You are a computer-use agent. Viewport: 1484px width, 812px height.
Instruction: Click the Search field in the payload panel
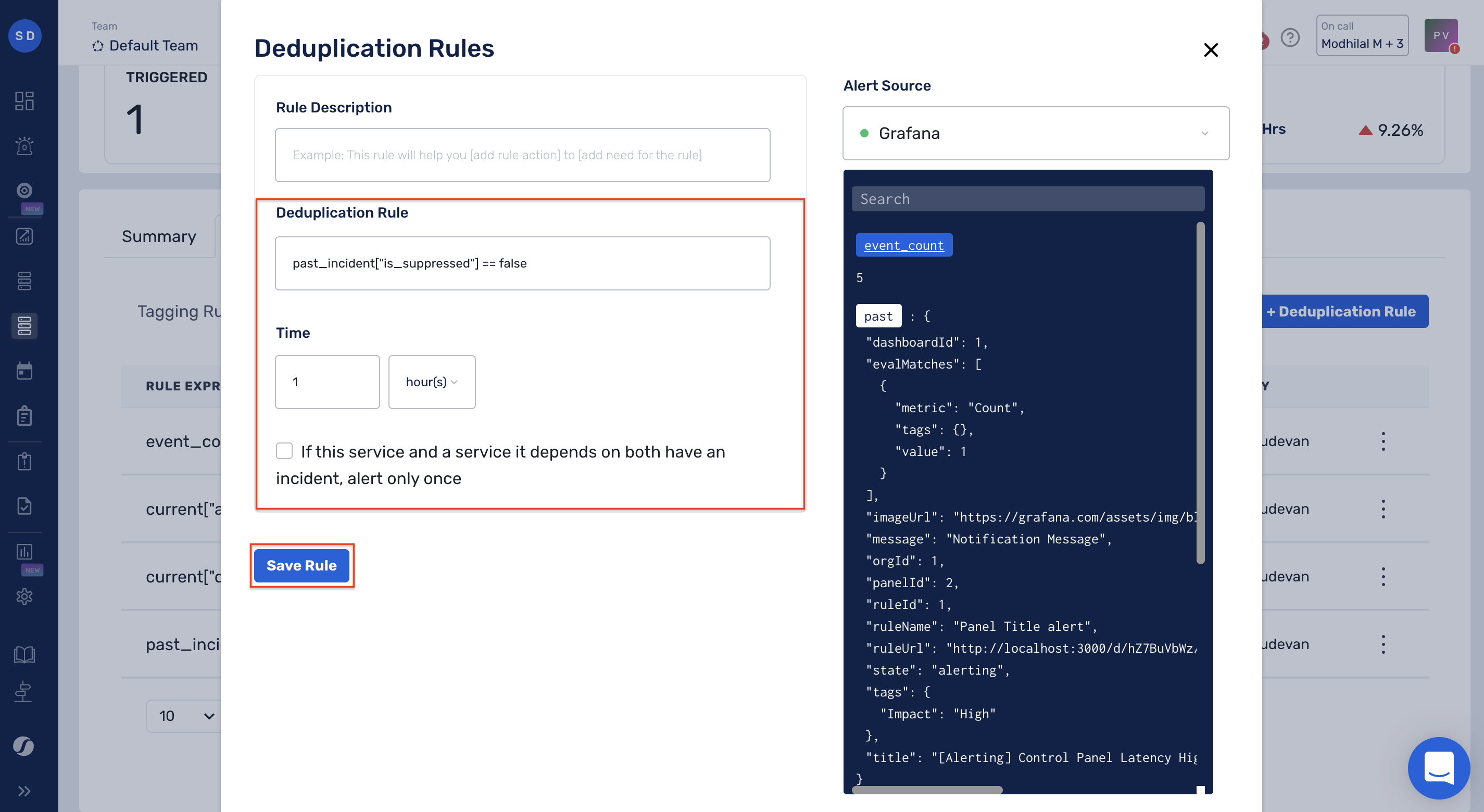tap(1028, 198)
